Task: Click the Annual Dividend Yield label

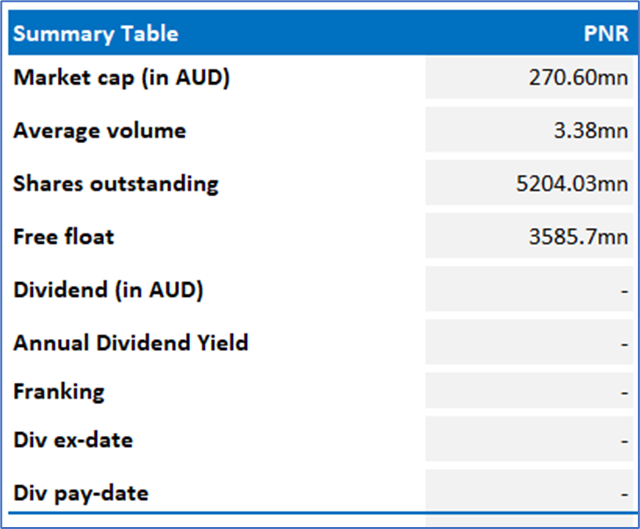Action: tap(130, 343)
